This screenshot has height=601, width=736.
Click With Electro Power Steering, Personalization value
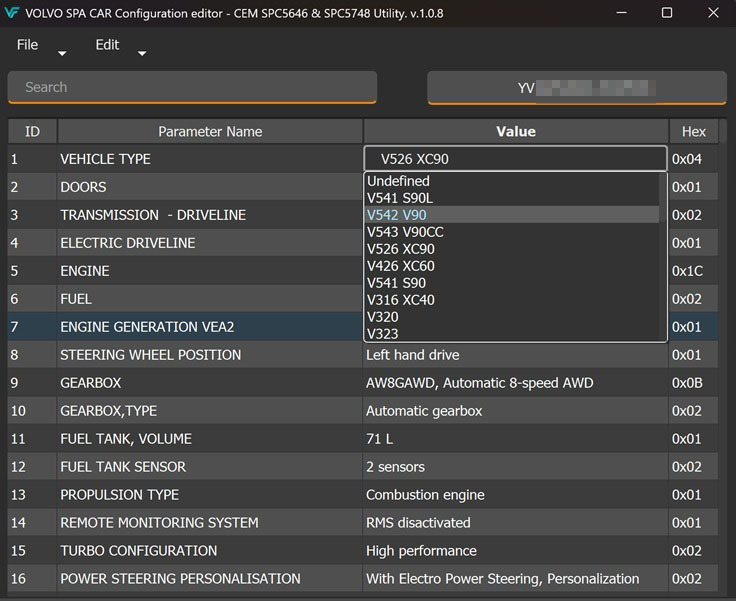click(x=515, y=578)
